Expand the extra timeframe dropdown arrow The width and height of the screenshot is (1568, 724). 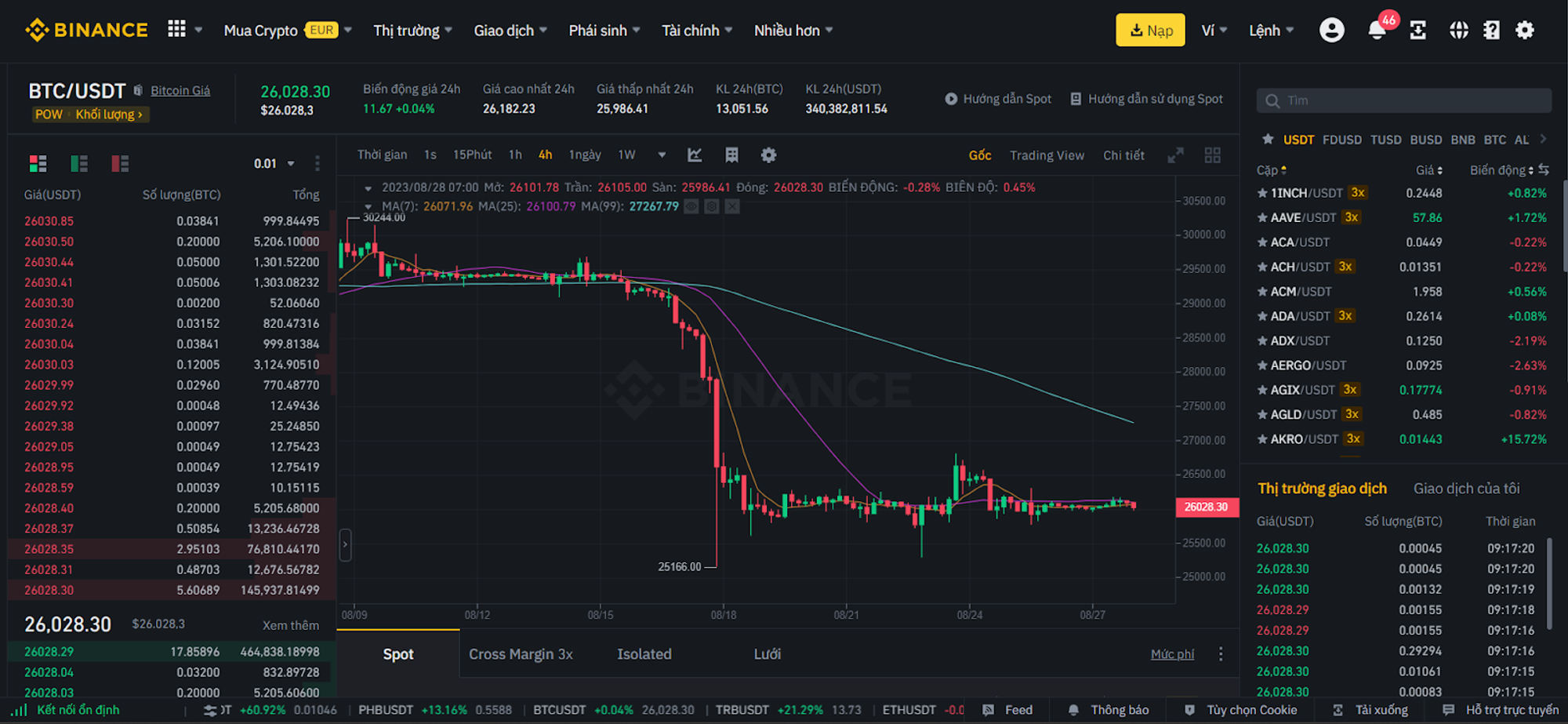(x=661, y=155)
